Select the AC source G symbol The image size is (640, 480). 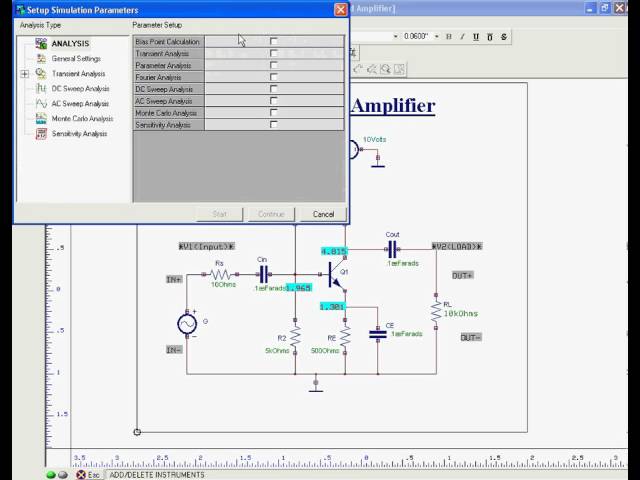(187, 324)
